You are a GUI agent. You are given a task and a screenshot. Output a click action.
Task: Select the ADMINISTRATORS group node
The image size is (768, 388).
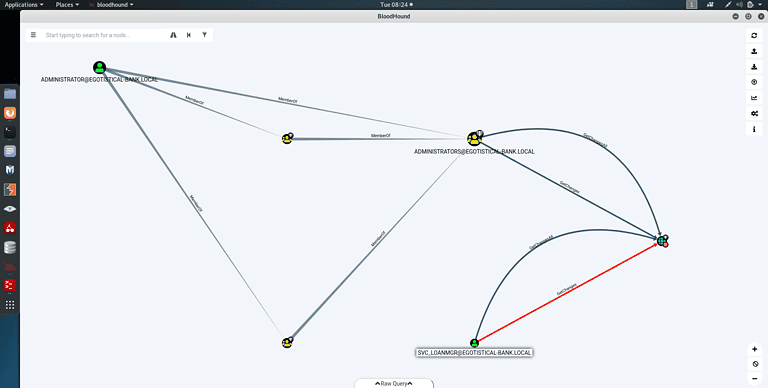(x=474, y=139)
